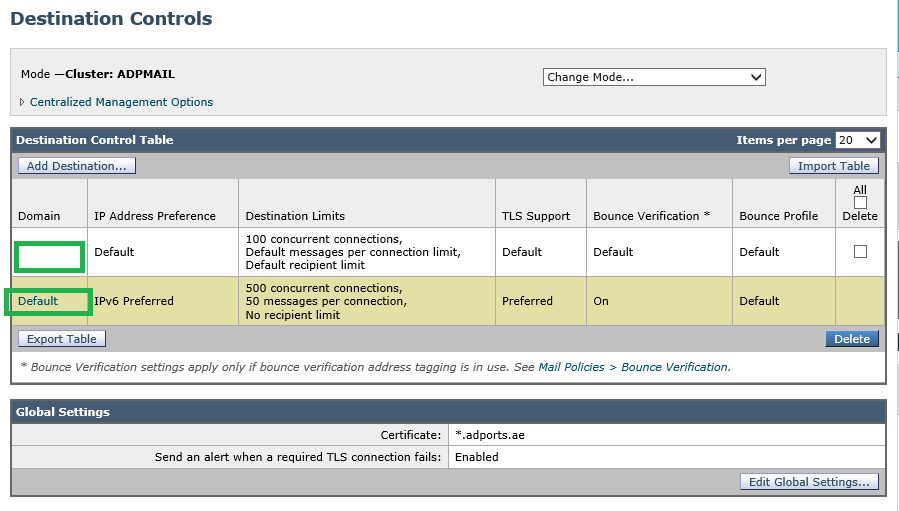Follow Mail Policies > Bounce Verification link
The image size is (899, 511).
tap(634, 367)
